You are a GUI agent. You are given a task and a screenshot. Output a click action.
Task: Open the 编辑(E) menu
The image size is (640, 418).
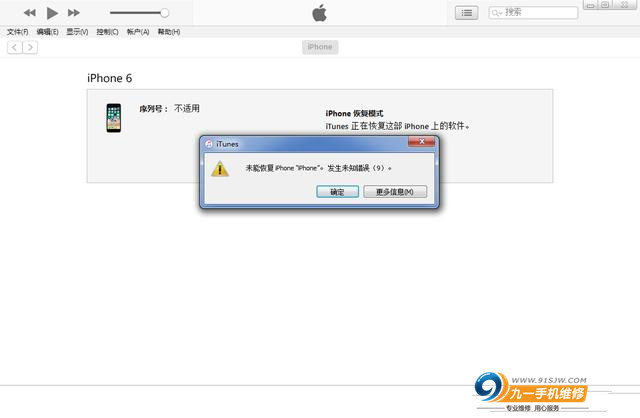[x=47, y=32]
